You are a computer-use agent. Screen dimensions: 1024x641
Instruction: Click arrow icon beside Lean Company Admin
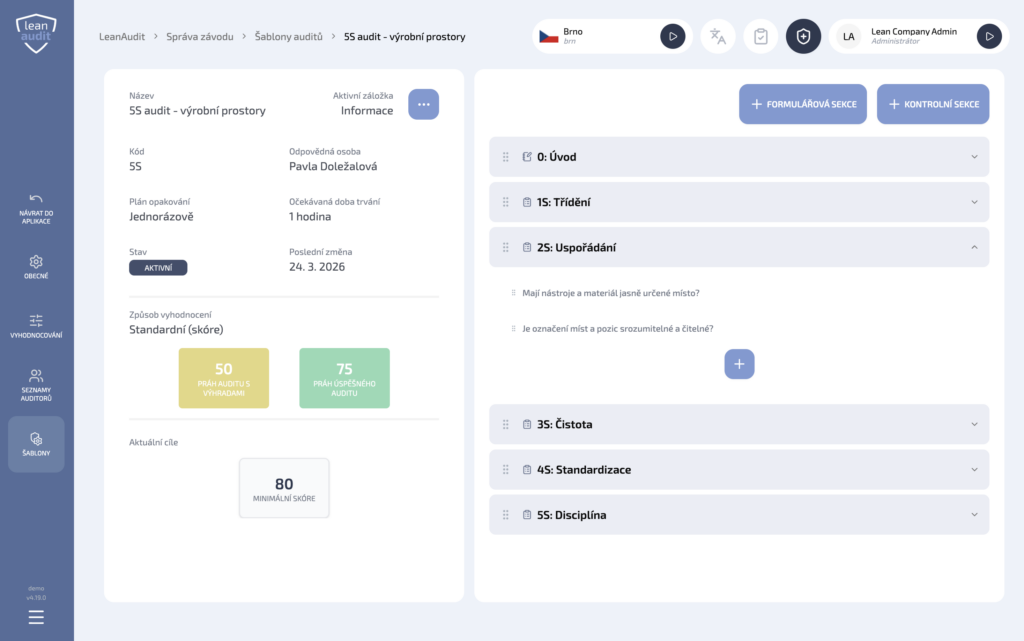989,37
